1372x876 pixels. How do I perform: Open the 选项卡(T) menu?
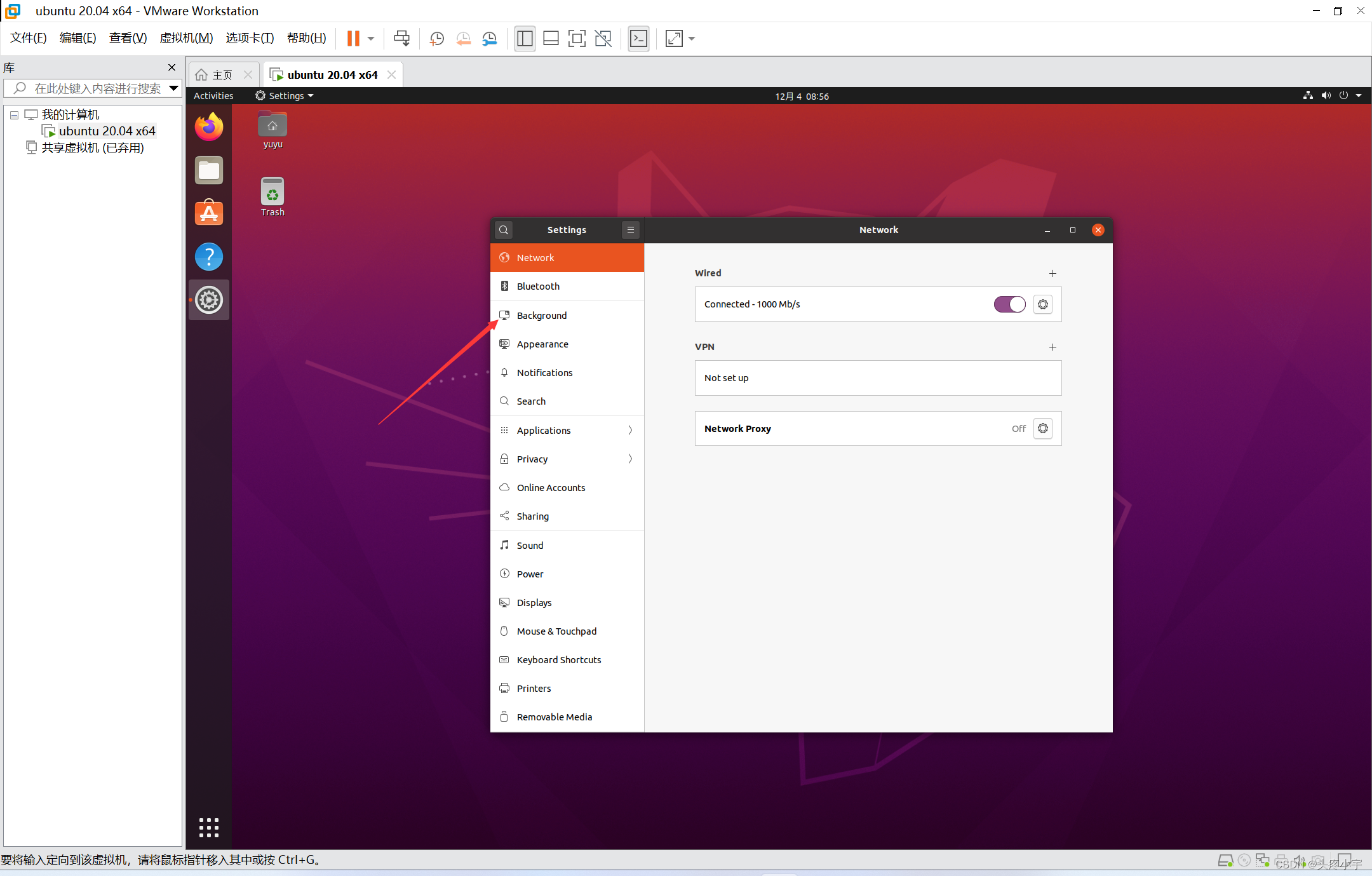[250, 38]
